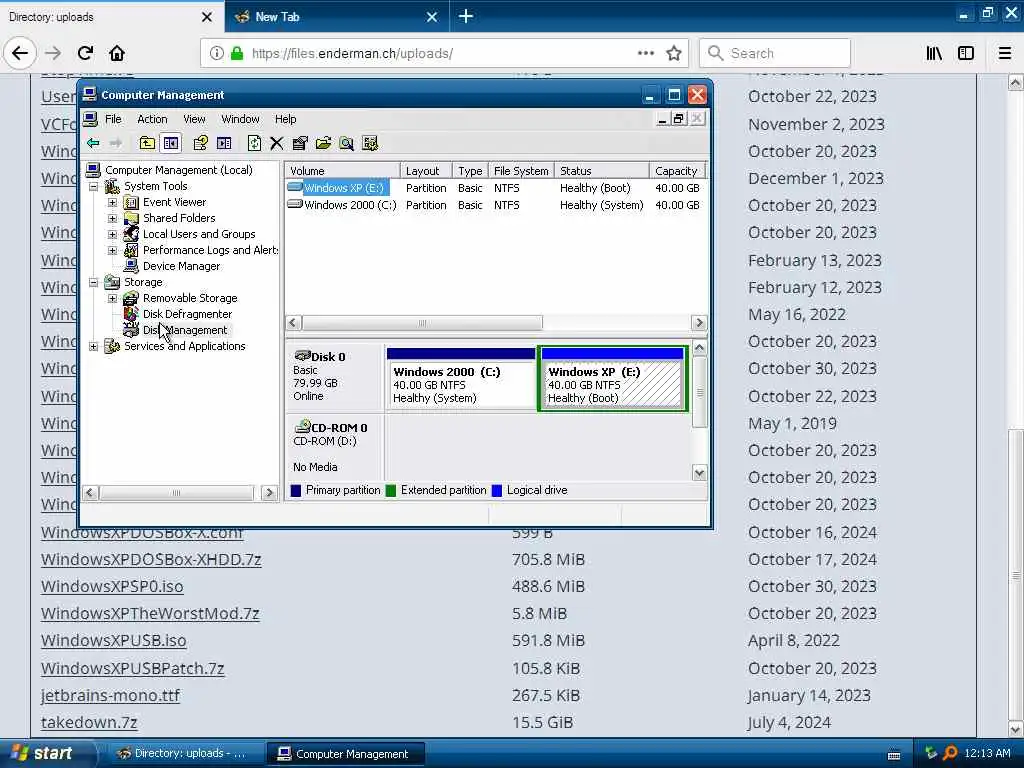This screenshot has width=1024, height=768.
Task: Click the Firefox Home icon
Action: tap(117, 53)
